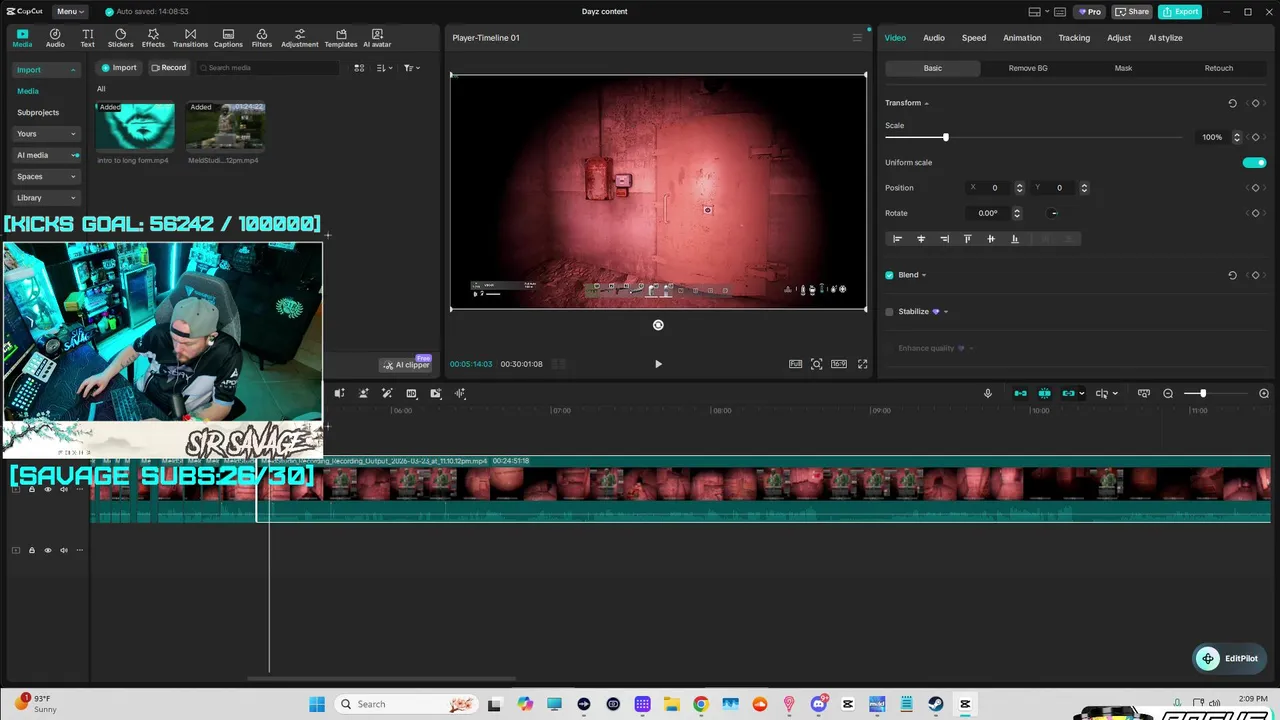Switch to the Speed tab
This screenshot has height=720, width=1280.
tap(974, 38)
